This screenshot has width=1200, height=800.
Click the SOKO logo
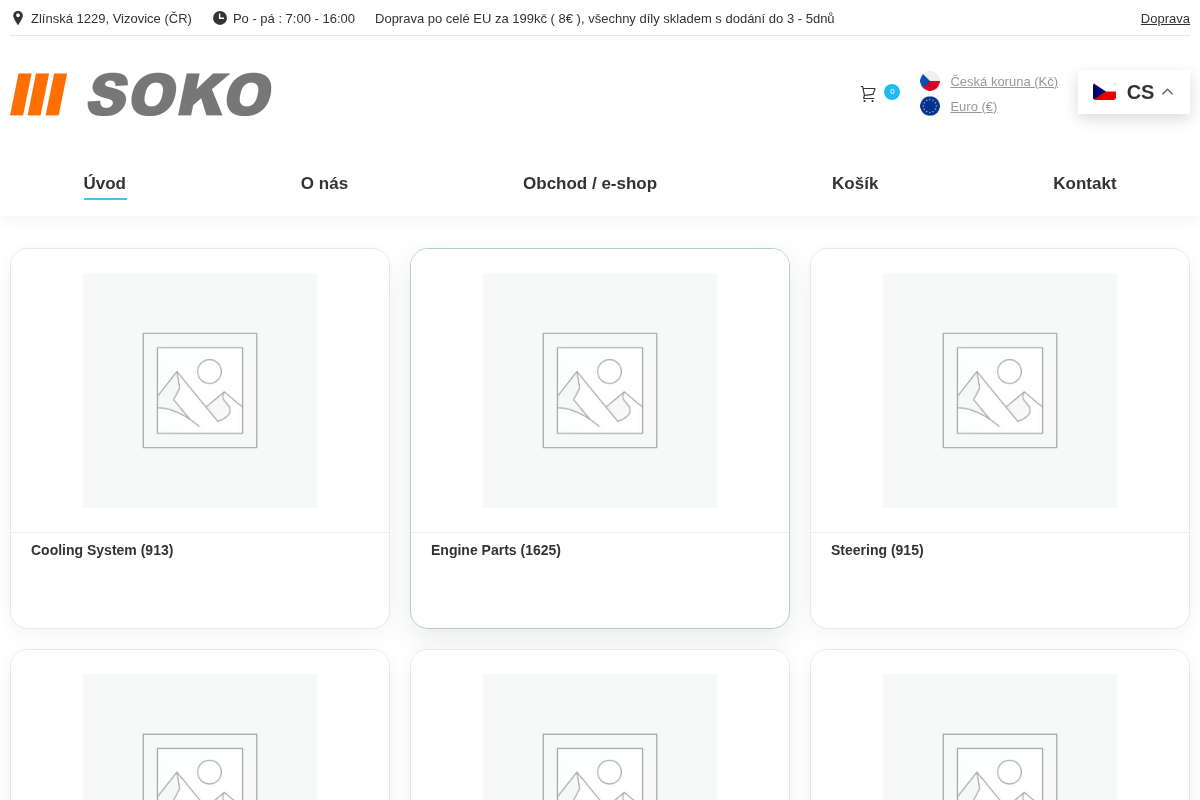[141, 94]
